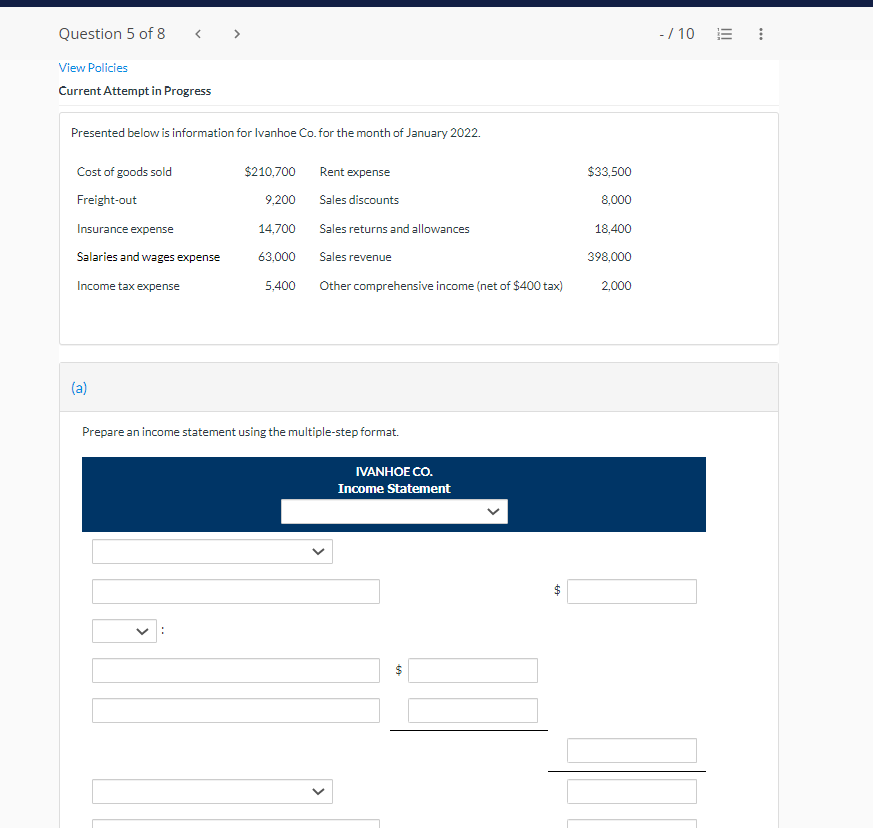
Task: Click the first dollar amount field in right column
Action: (631, 592)
